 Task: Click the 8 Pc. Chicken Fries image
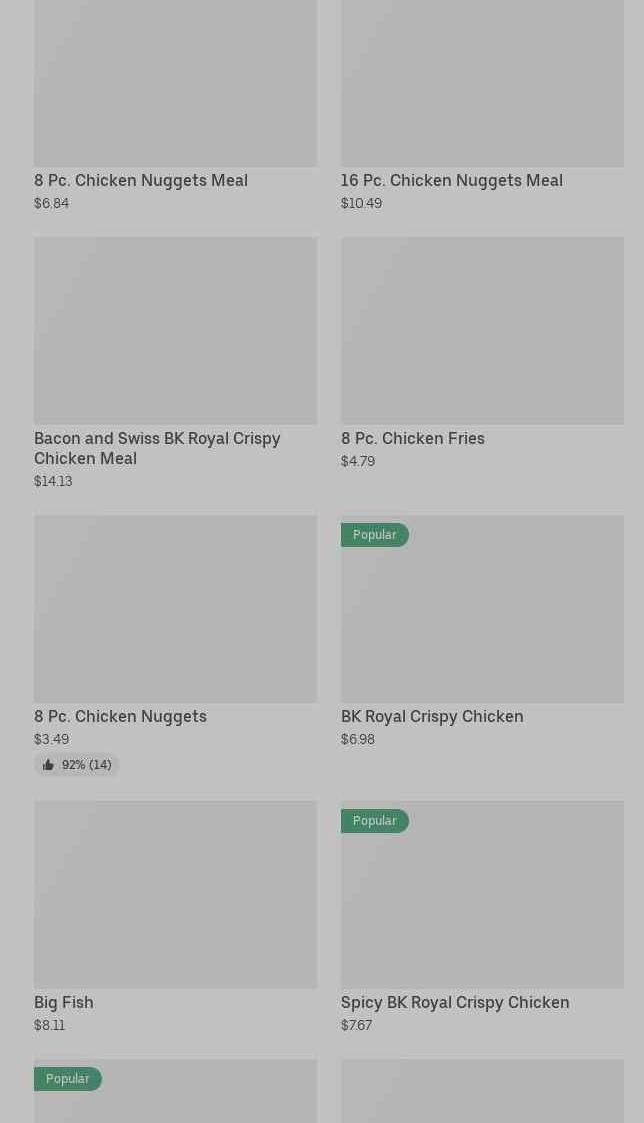(482, 330)
